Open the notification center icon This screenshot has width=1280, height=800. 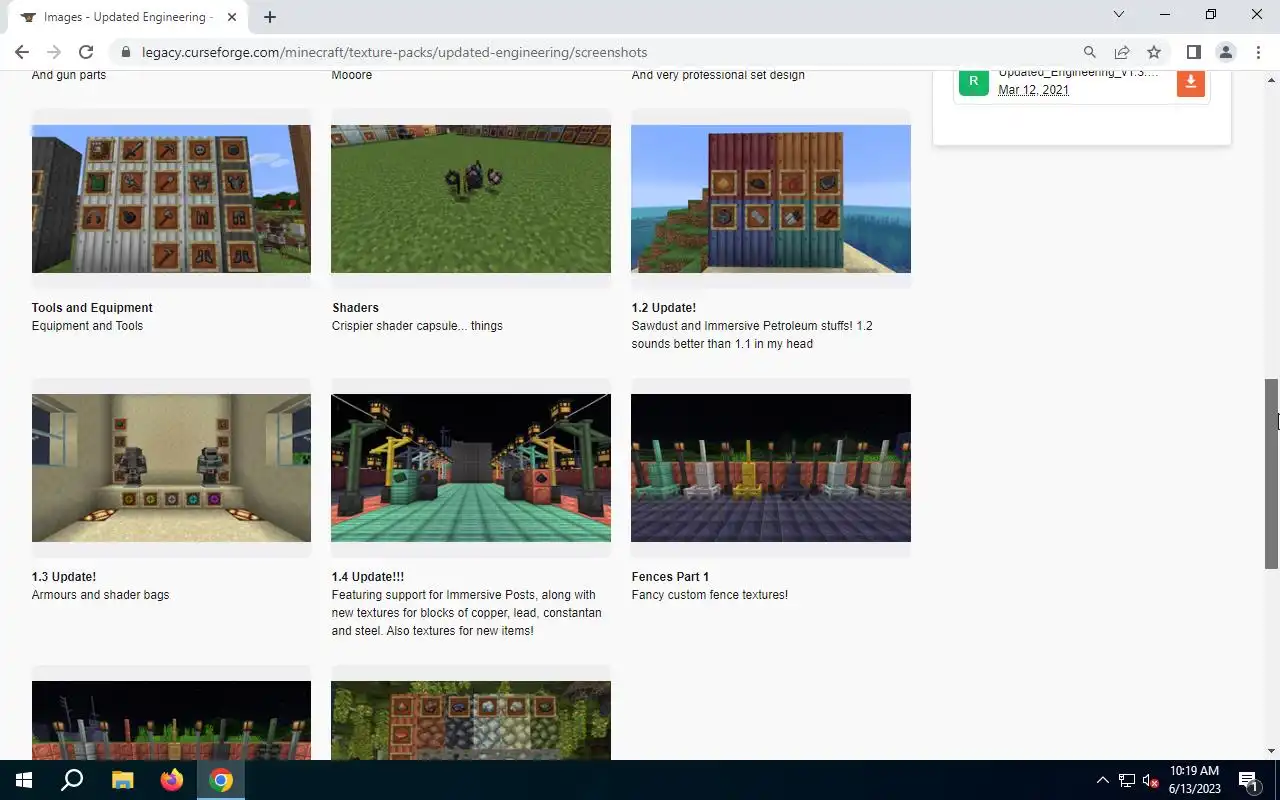pos(1248,780)
